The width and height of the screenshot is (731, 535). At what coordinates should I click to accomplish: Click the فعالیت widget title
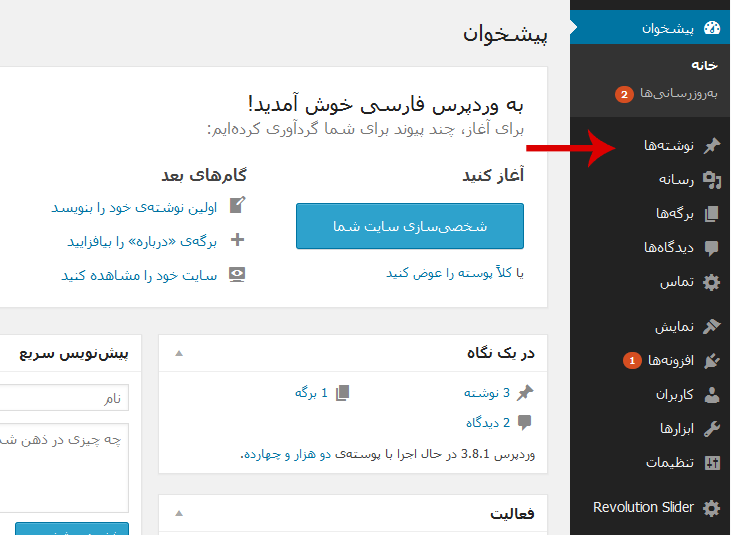point(512,514)
